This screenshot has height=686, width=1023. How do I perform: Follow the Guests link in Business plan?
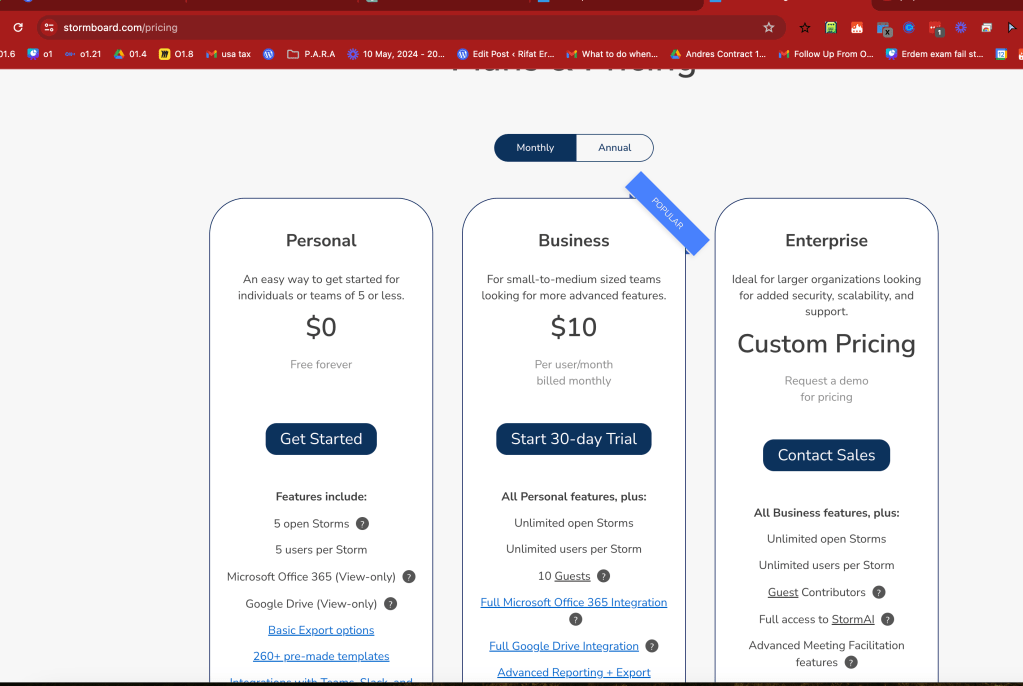572,576
